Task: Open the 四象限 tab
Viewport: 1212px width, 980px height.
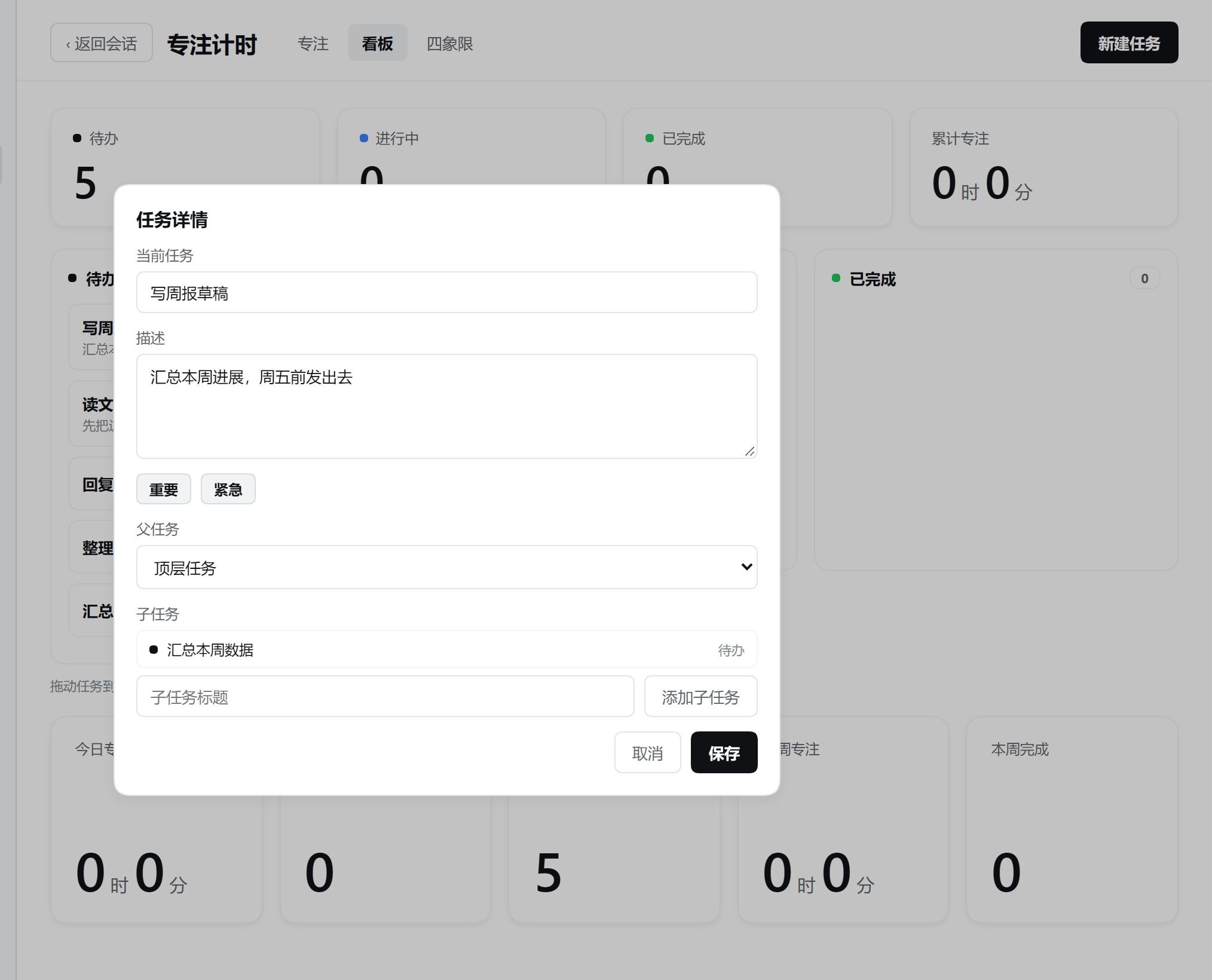Action: 449,43
